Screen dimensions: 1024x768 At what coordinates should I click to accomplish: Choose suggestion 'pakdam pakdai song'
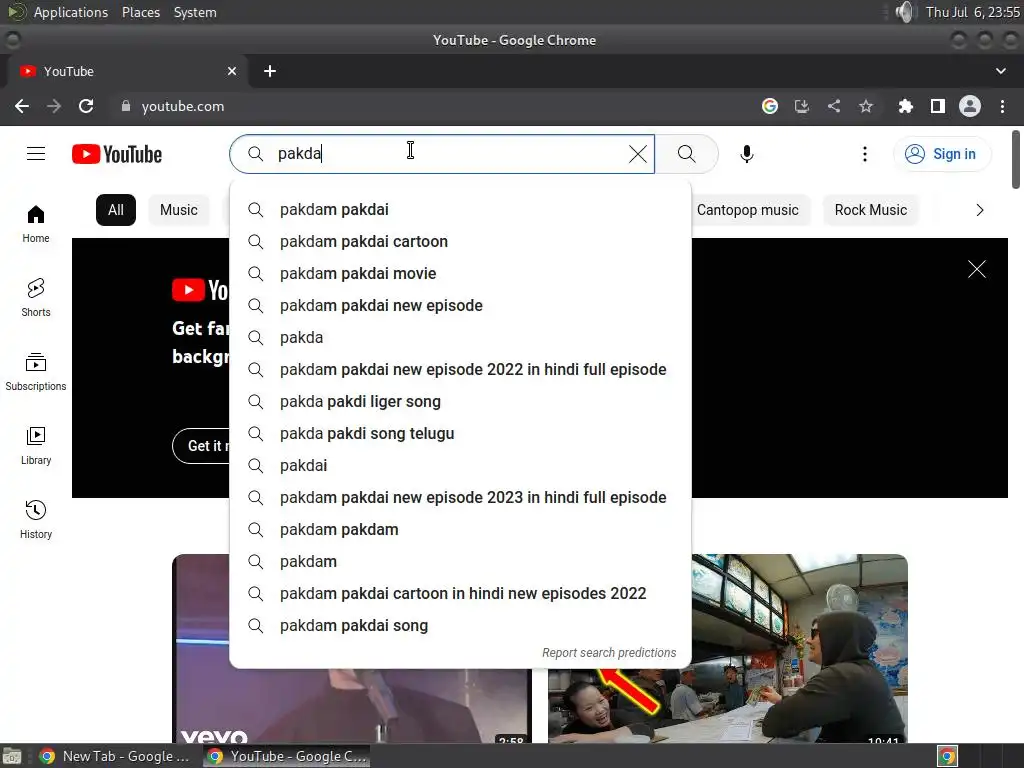point(460,626)
